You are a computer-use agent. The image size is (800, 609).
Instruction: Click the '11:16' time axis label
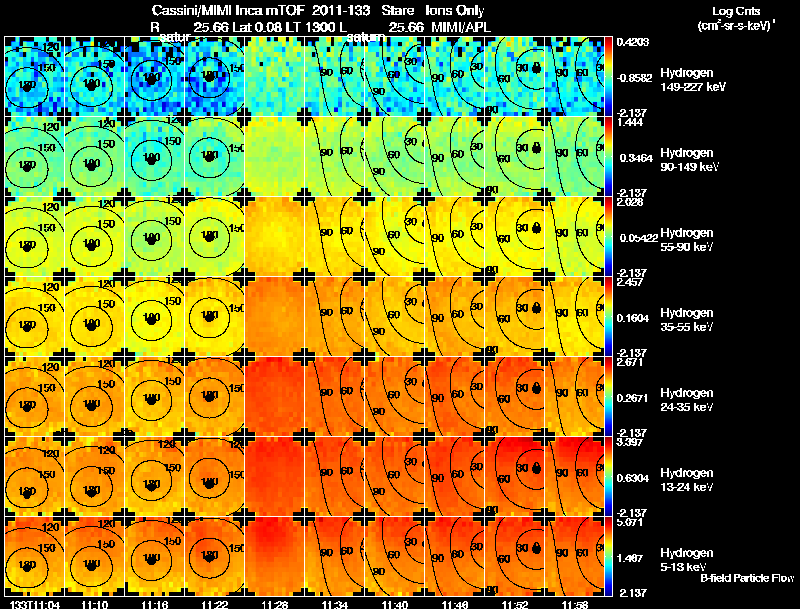coord(155,604)
